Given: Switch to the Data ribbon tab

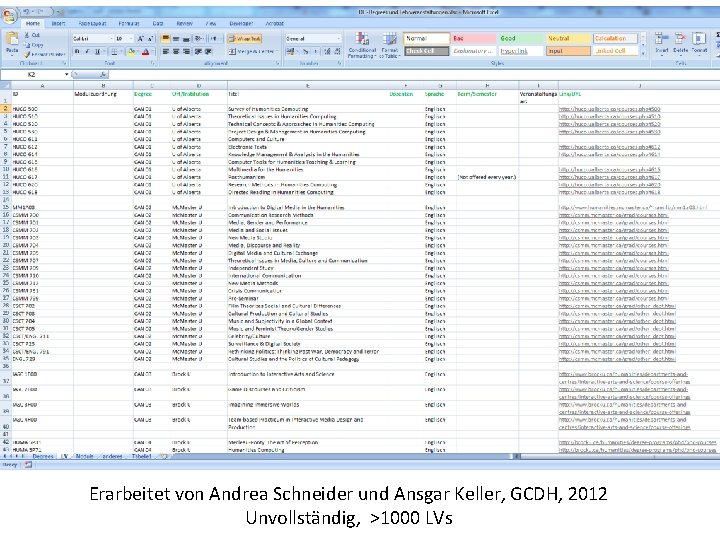Looking at the screenshot, I should point(158,23).
